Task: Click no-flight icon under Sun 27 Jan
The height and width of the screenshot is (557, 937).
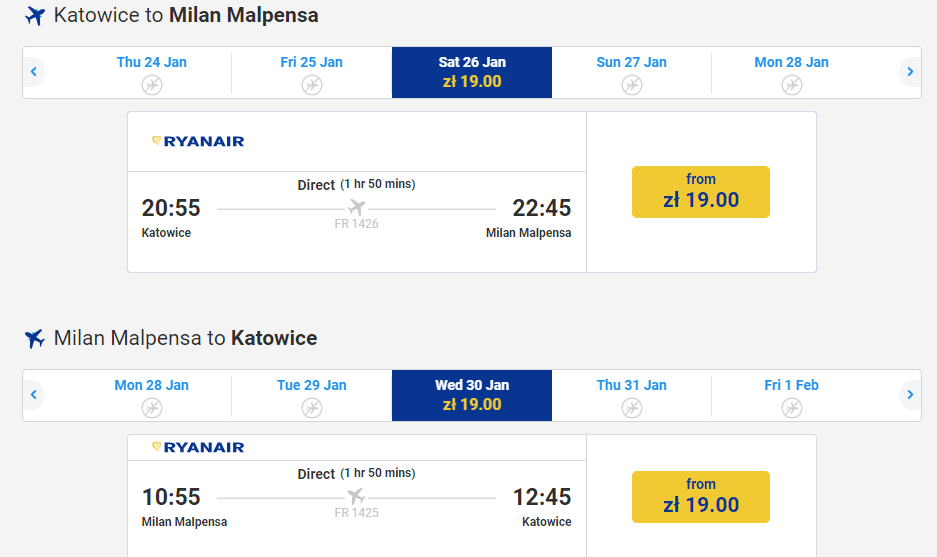Action: 632,85
